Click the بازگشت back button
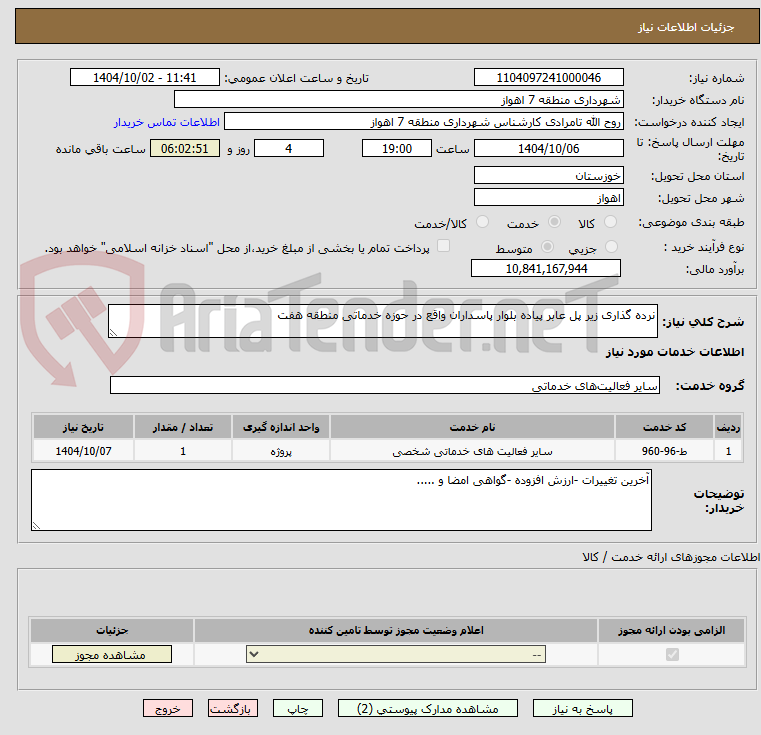Image resolution: width=761 pixels, height=735 pixels. (x=232, y=708)
